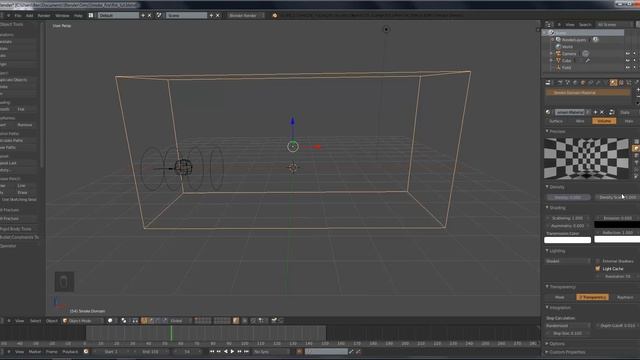Open the Object Mode dropdown
Viewport: 640px width, 360px height.
tap(83, 321)
